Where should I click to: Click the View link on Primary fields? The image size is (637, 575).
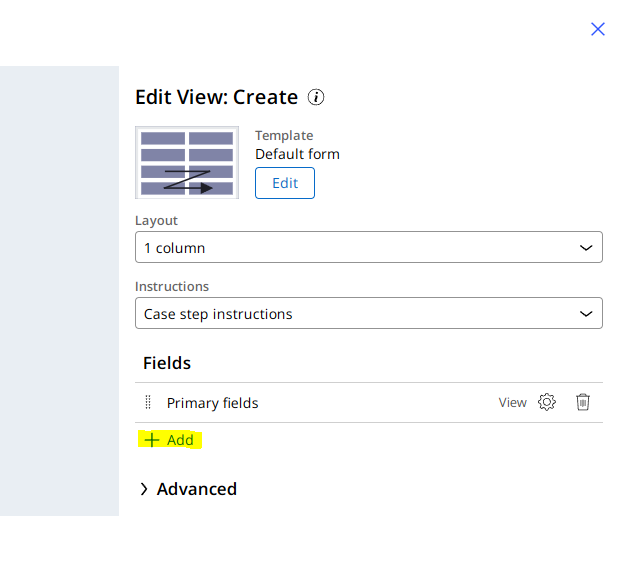[512, 403]
